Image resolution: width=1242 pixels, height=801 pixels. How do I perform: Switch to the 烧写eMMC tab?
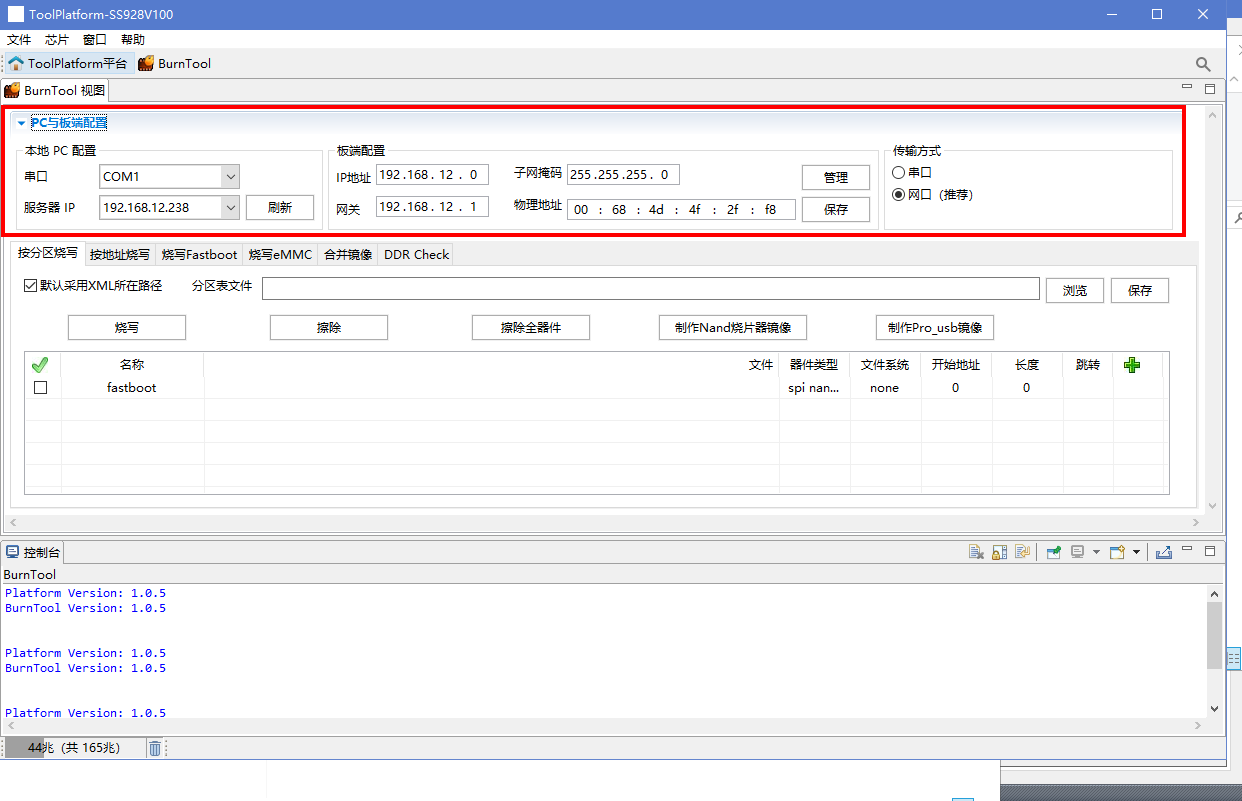pos(280,255)
